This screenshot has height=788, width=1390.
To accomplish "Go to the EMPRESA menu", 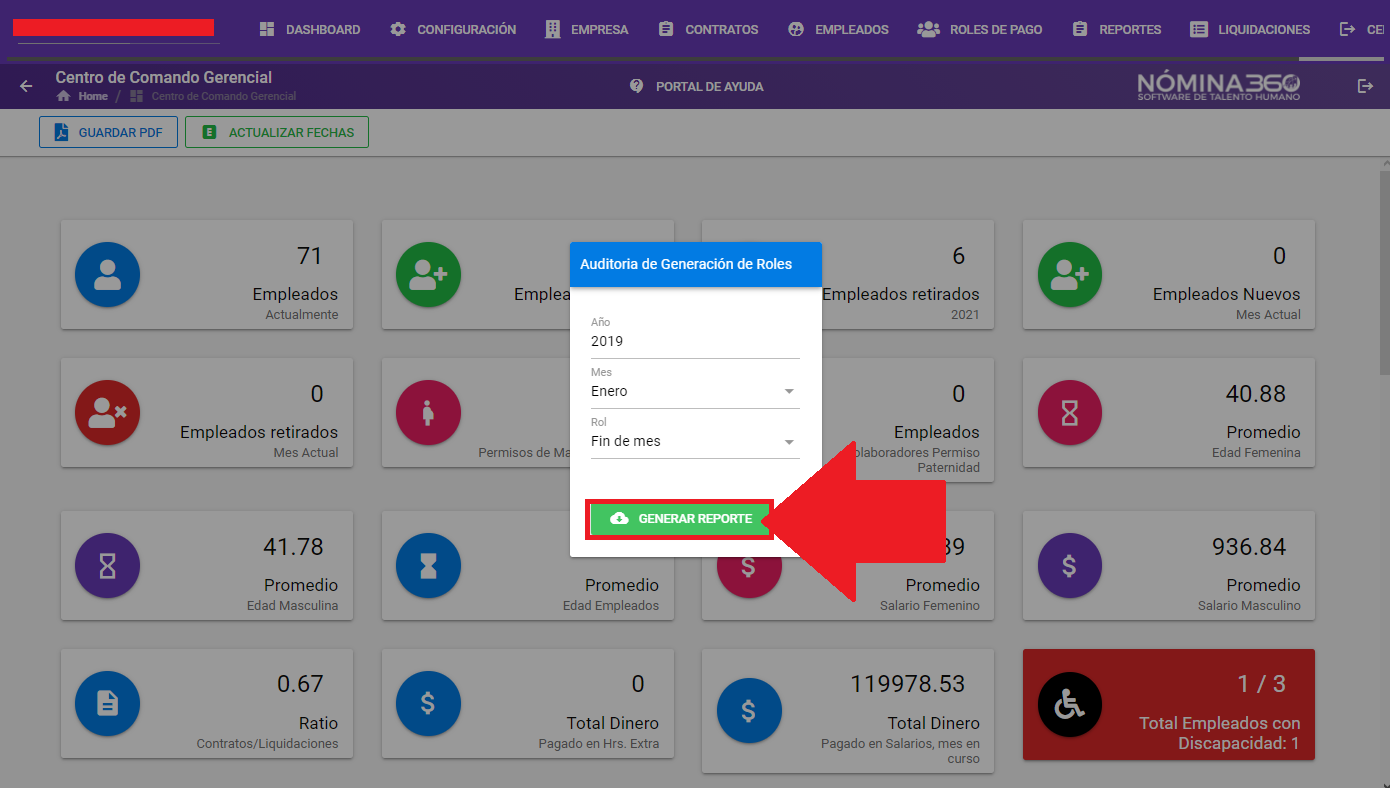I will point(587,29).
